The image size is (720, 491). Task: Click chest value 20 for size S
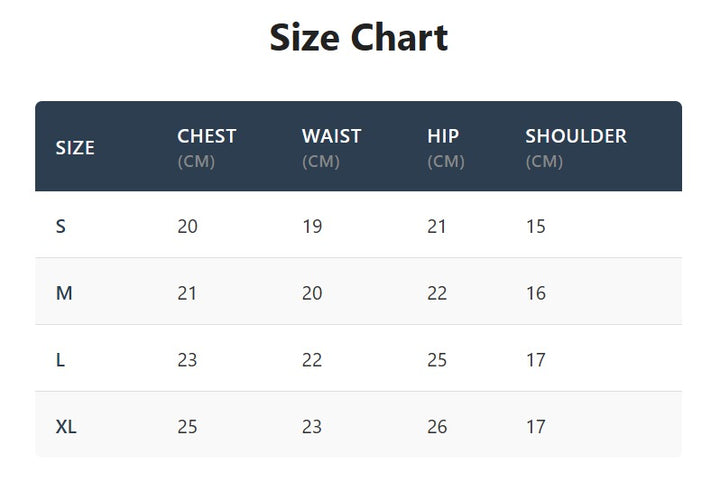coord(187,226)
